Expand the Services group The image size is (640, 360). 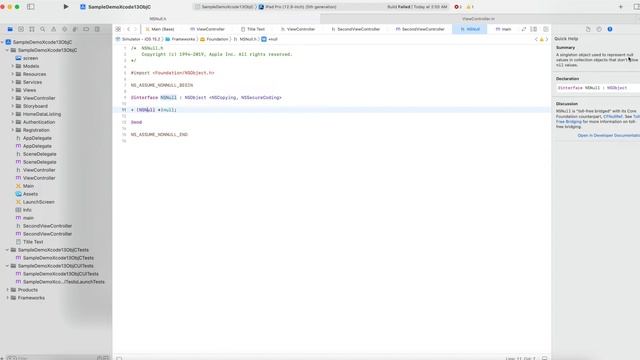13,82
